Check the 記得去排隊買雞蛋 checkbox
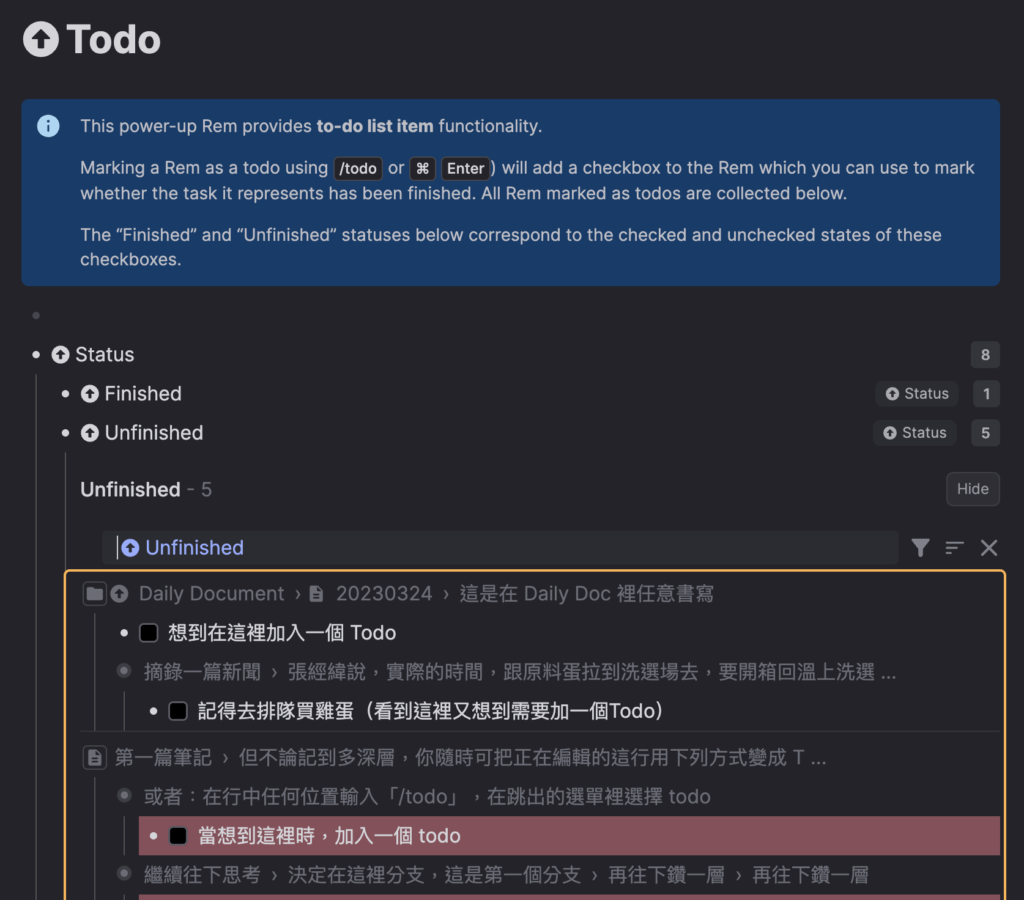The image size is (1024, 900). 178,711
